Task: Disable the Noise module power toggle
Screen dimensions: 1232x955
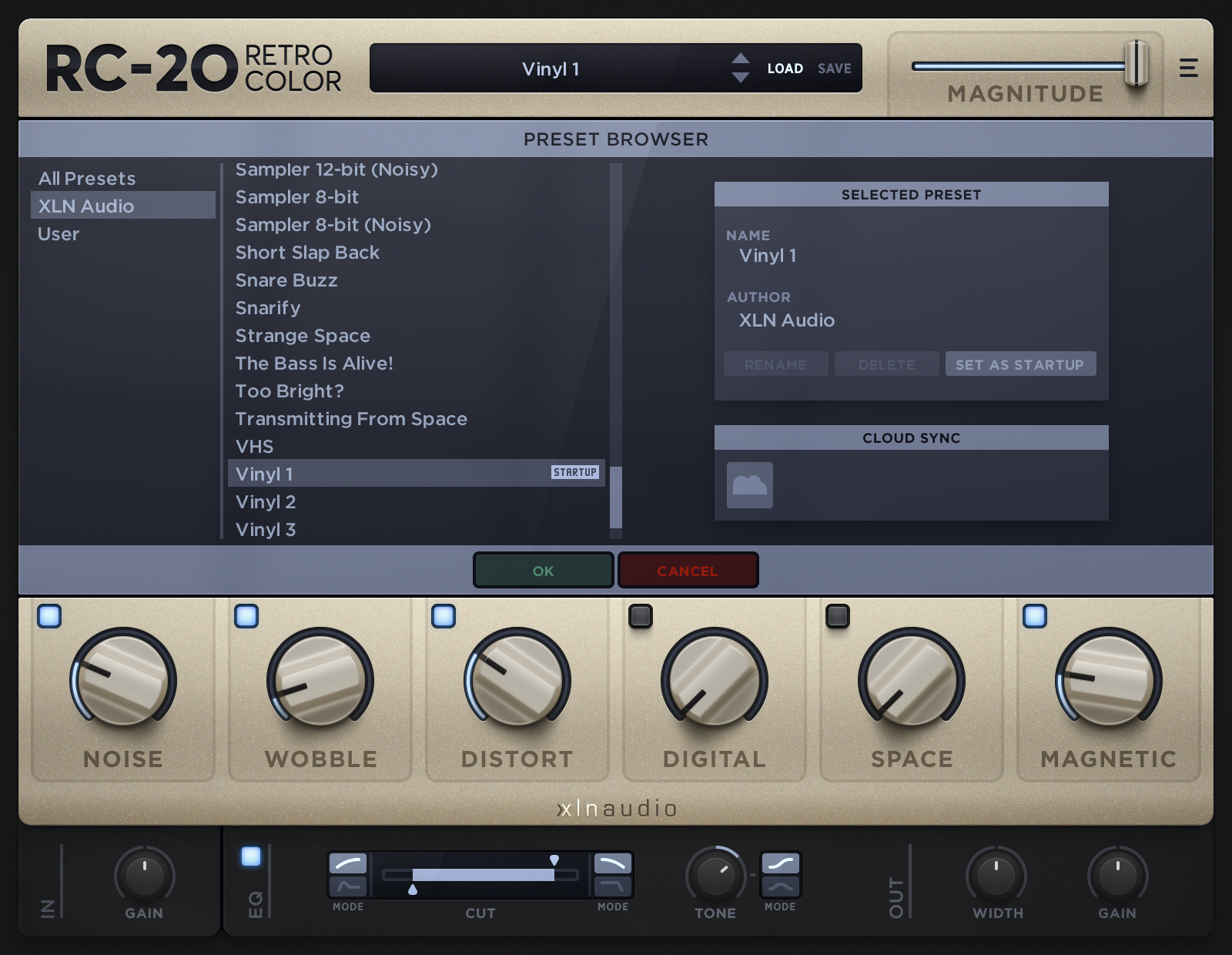Action: click(49, 616)
